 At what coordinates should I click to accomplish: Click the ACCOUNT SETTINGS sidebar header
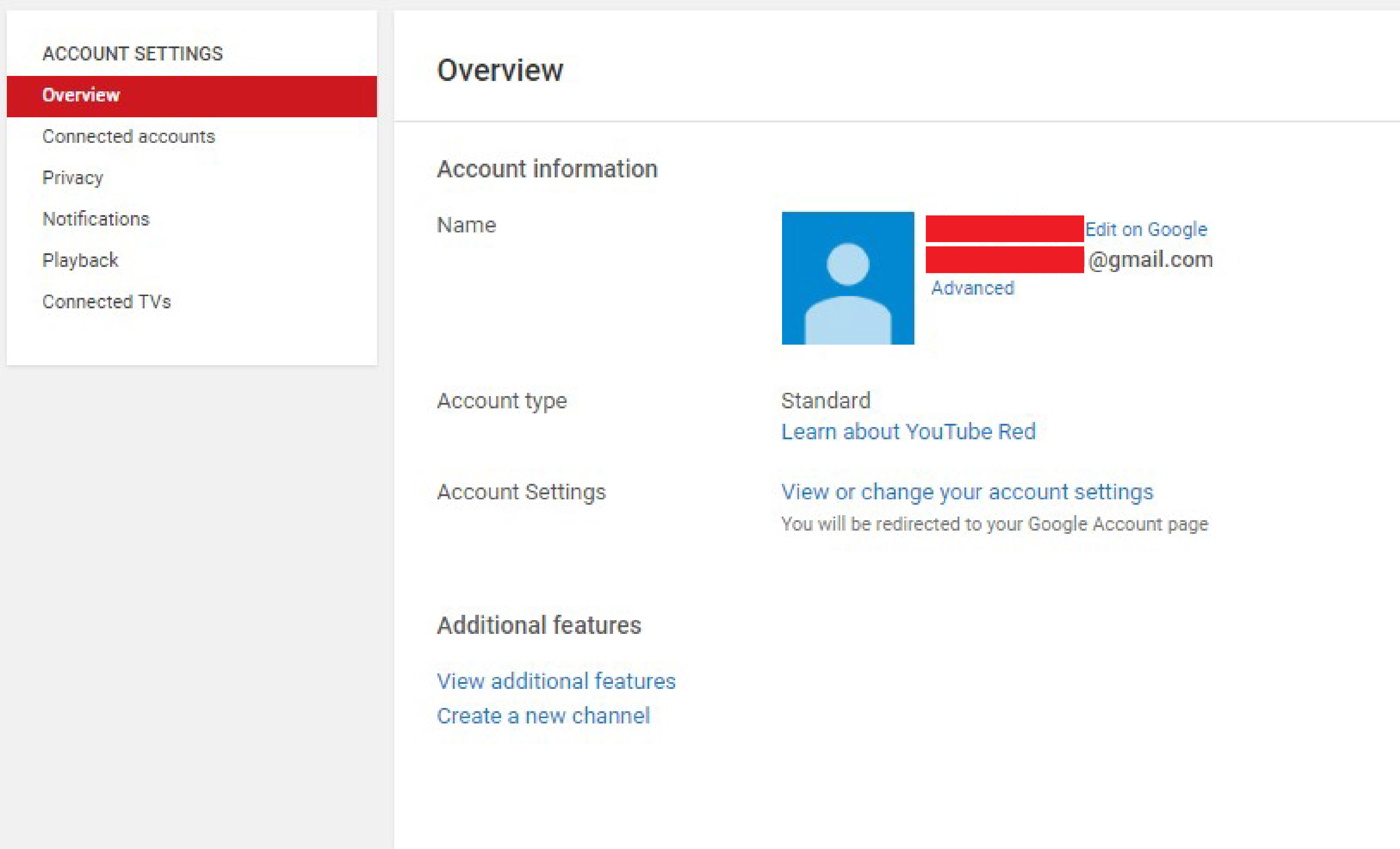click(x=132, y=54)
